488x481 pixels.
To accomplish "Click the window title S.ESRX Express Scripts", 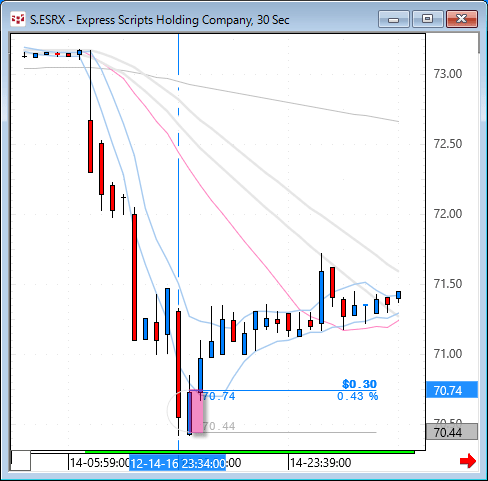I will 159,20.
